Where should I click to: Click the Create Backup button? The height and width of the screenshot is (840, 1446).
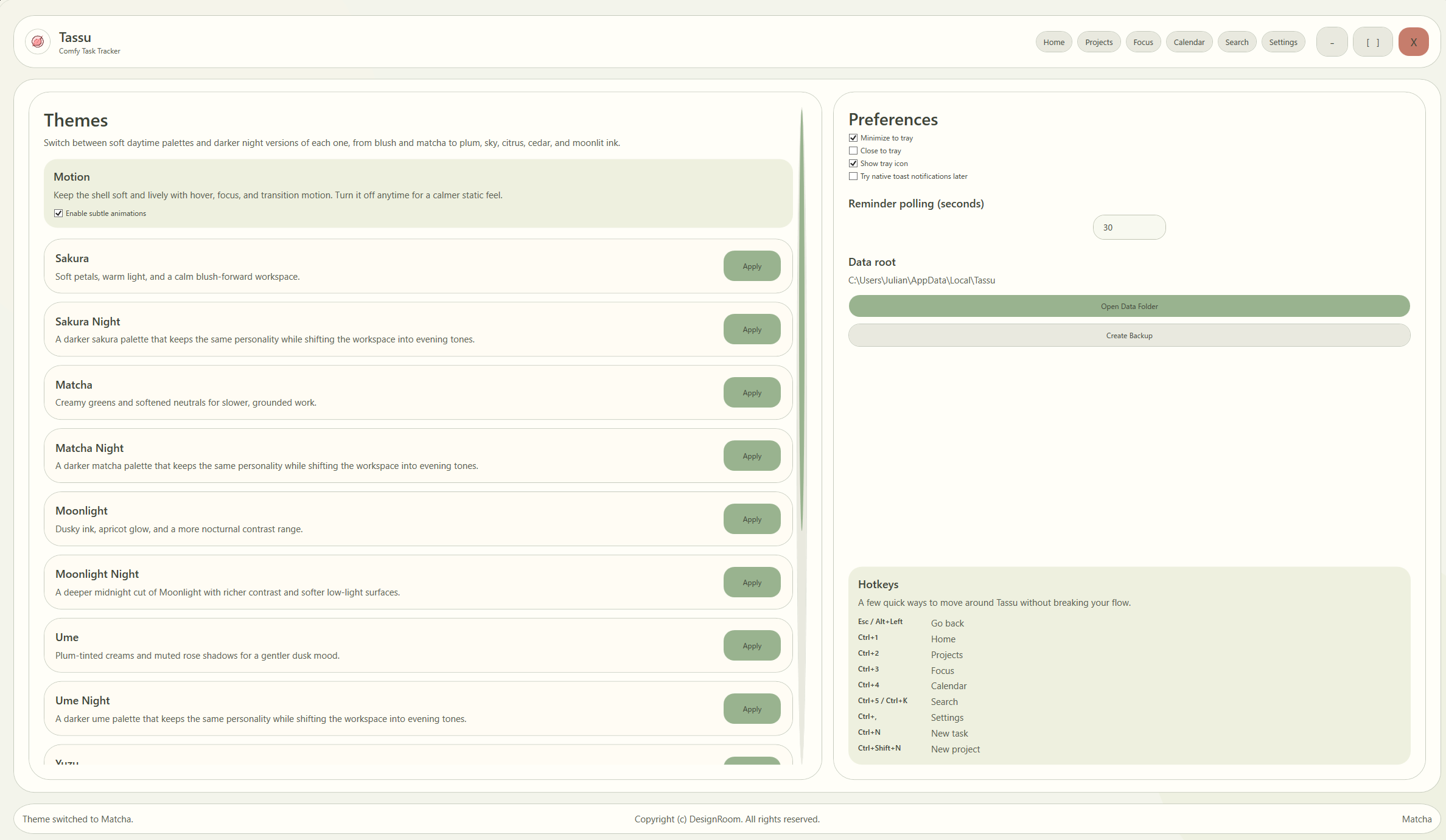coord(1129,336)
